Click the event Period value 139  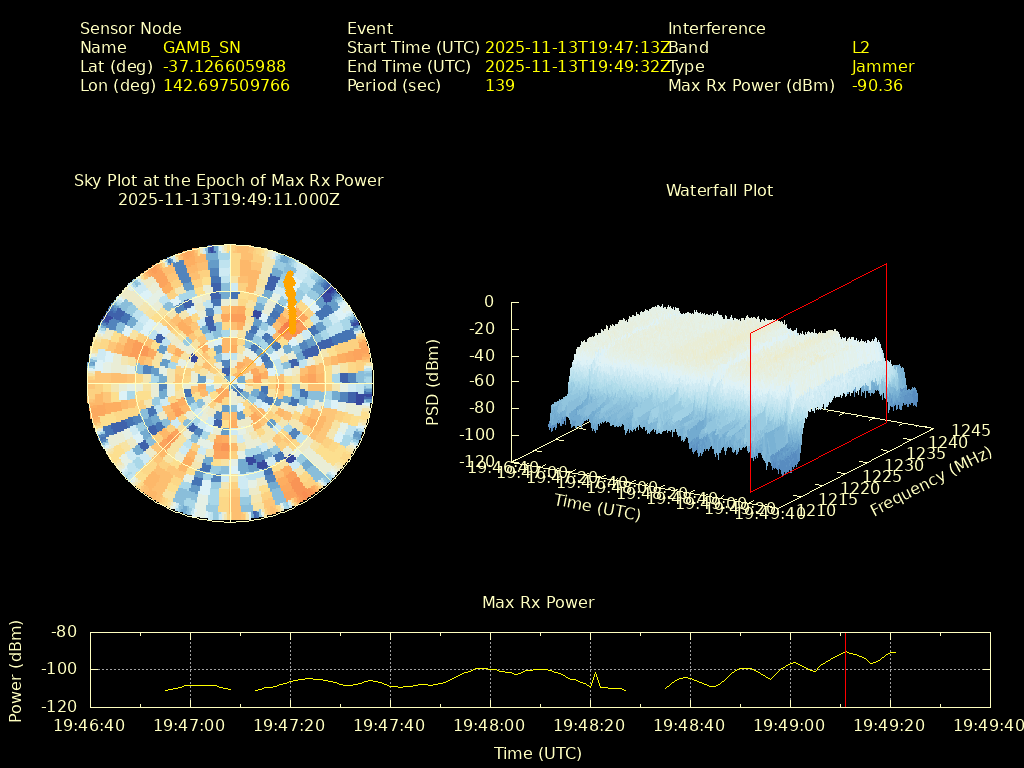(499, 85)
